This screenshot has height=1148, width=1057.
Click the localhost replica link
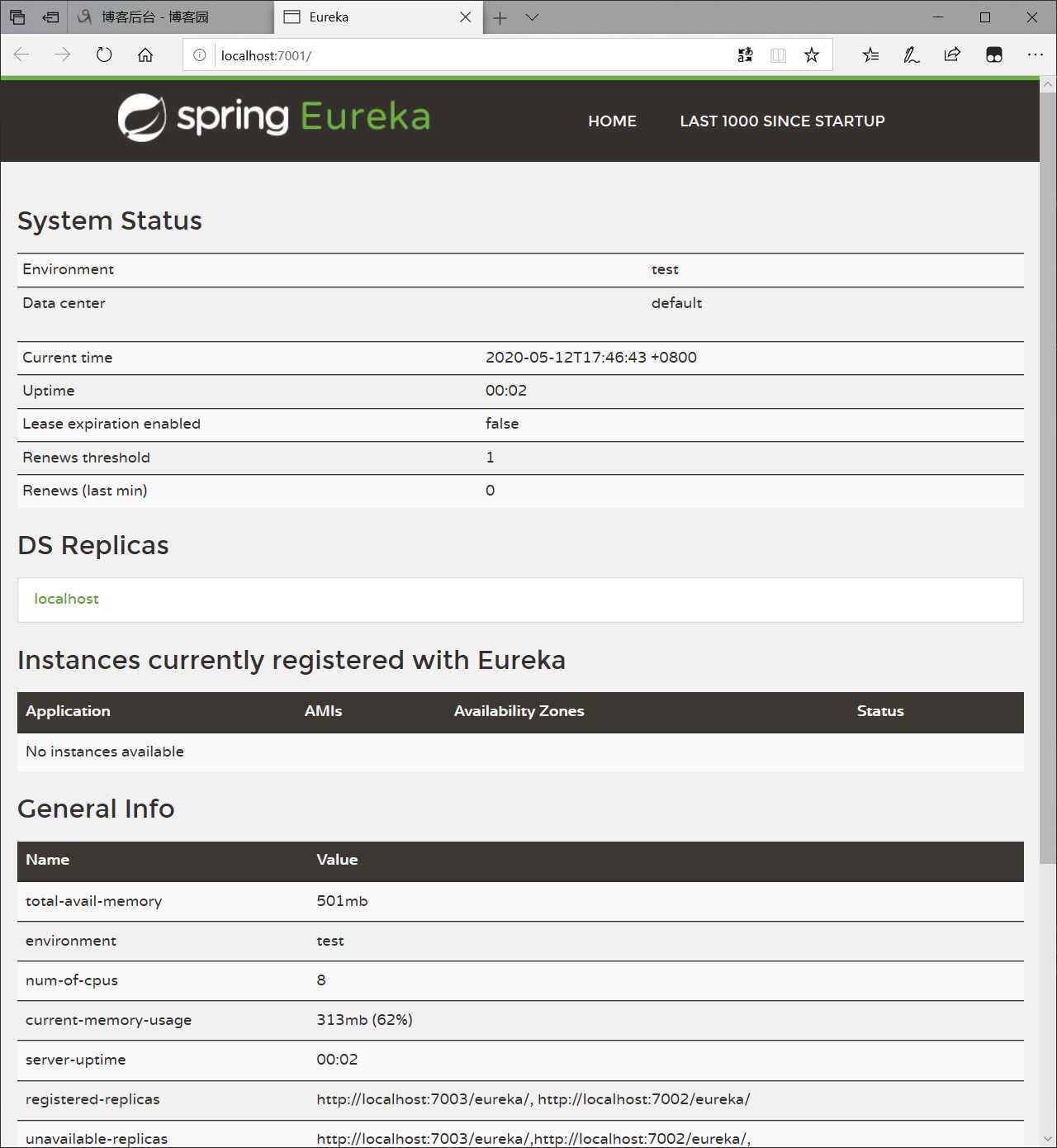66,599
